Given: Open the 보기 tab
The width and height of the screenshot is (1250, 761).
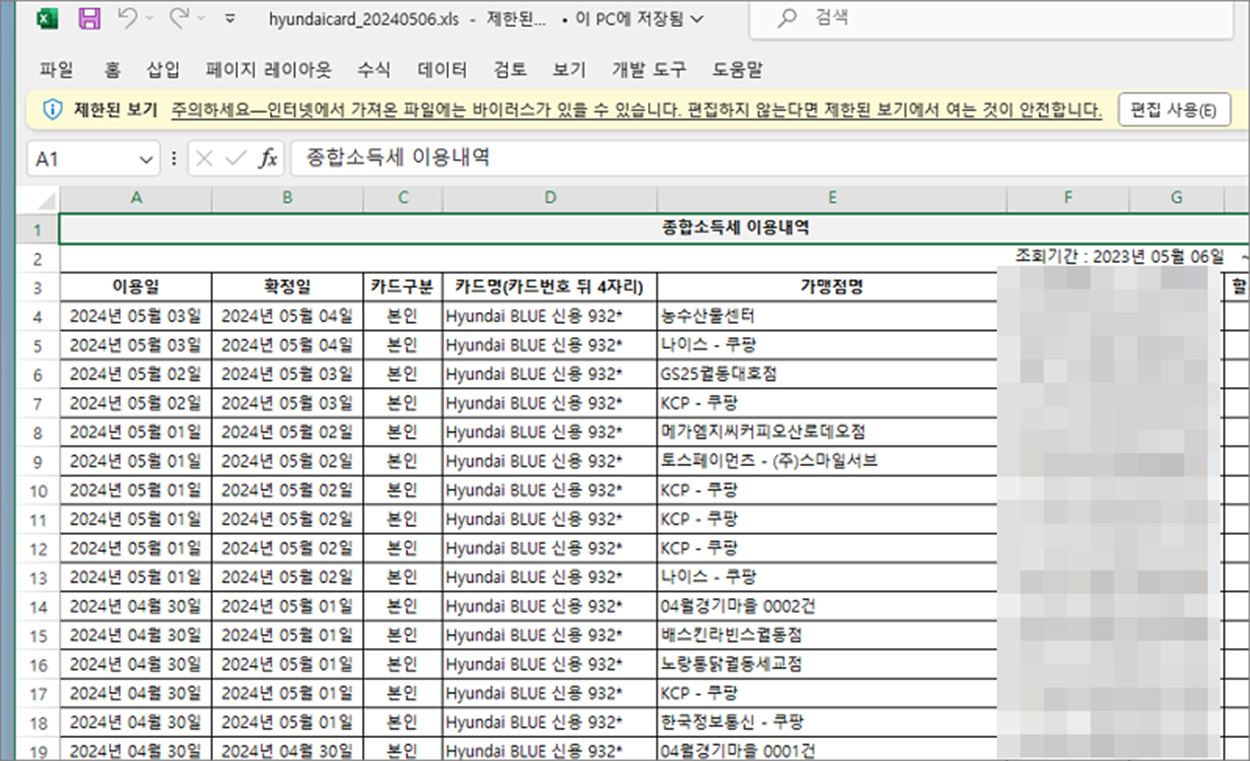Looking at the screenshot, I should (x=569, y=69).
